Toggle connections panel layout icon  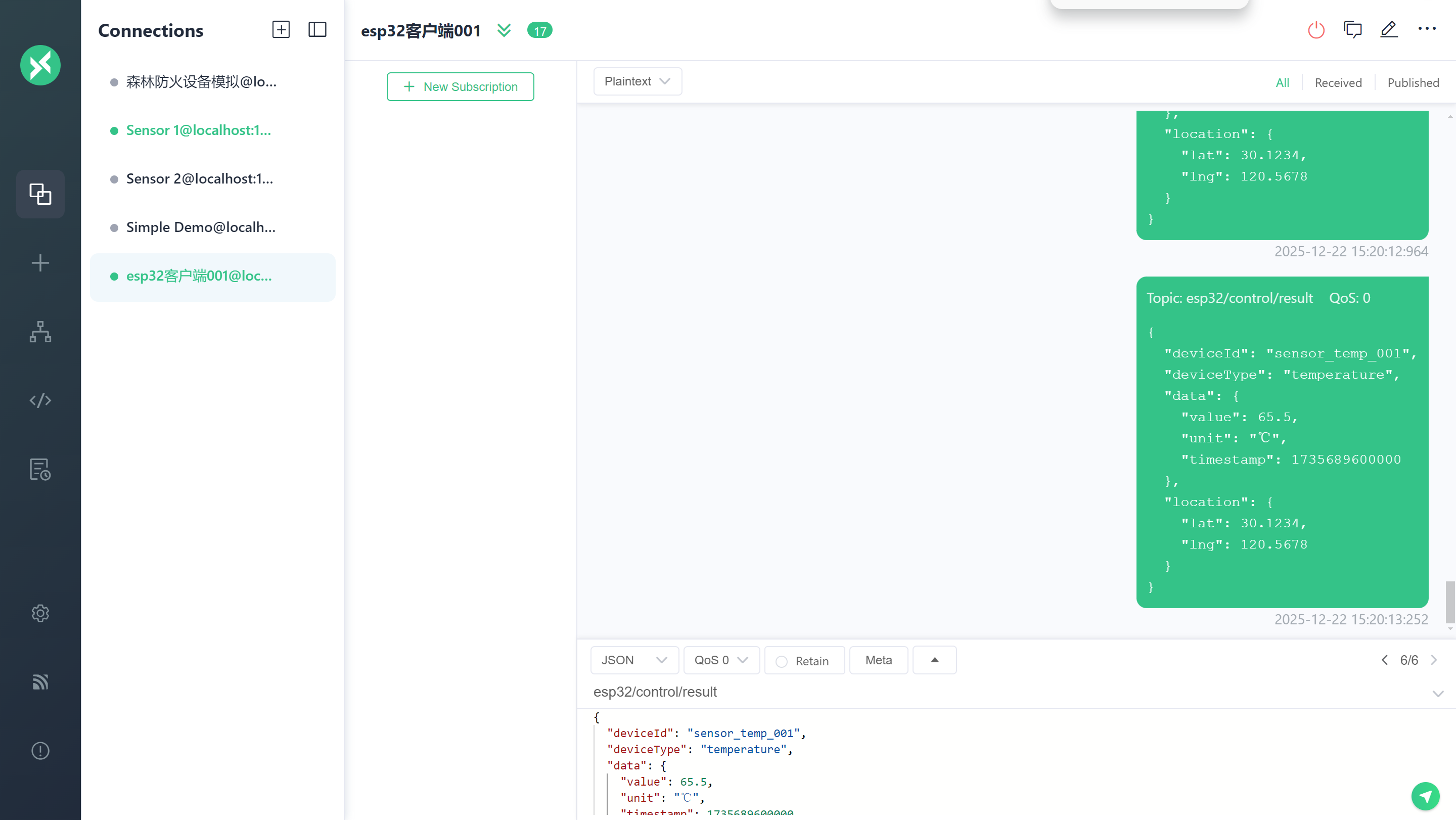pyautogui.click(x=317, y=30)
